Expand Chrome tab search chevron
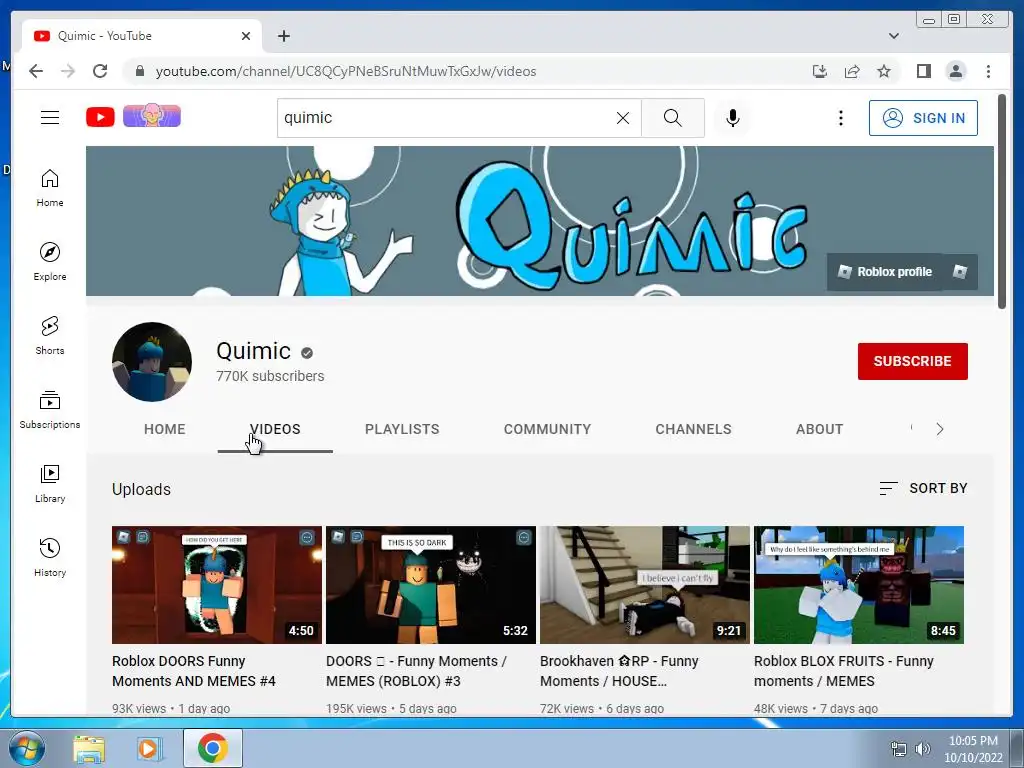 [x=893, y=36]
